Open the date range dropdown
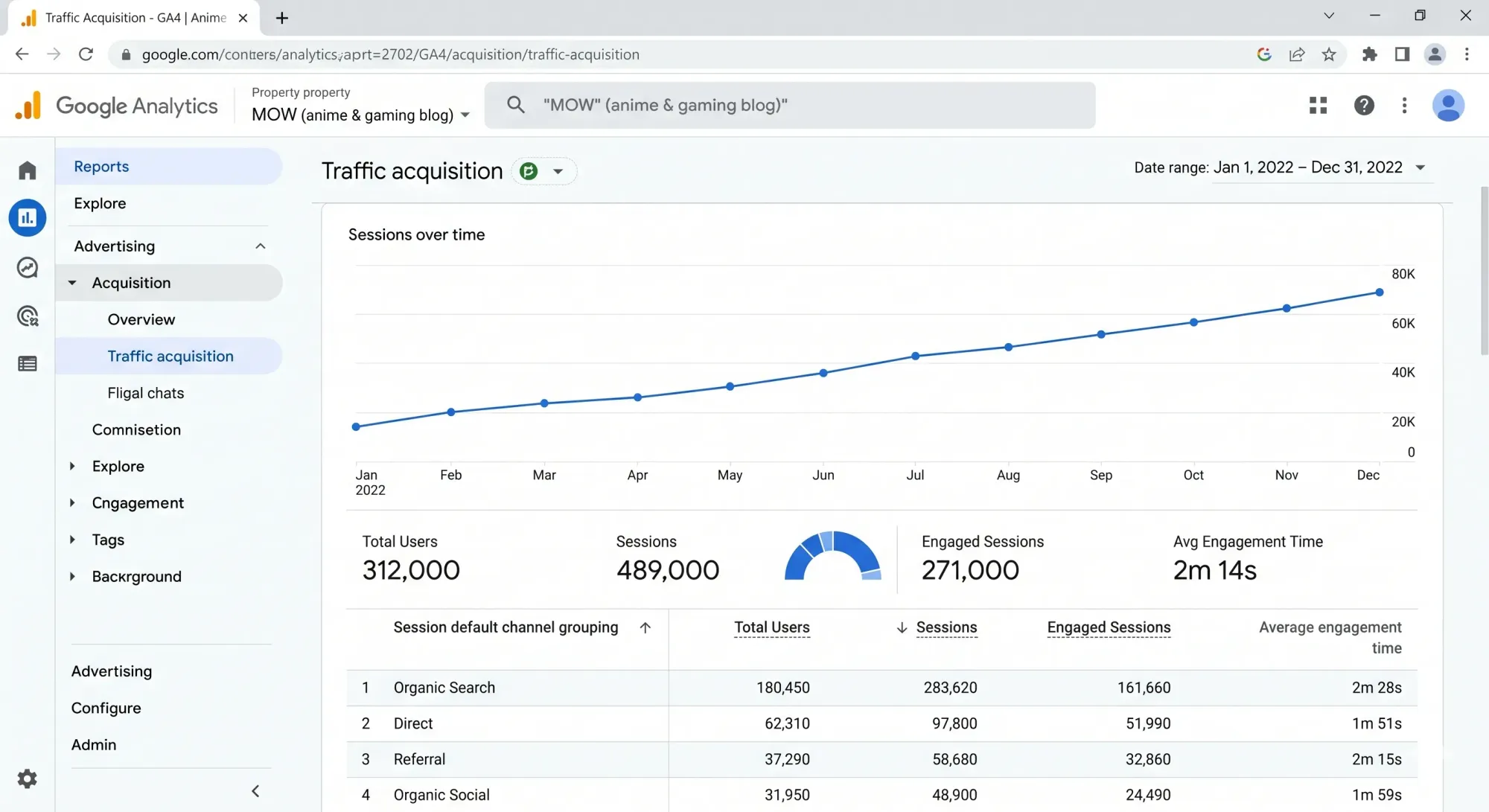The width and height of the screenshot is (1489, 812). coord(1420,168)
